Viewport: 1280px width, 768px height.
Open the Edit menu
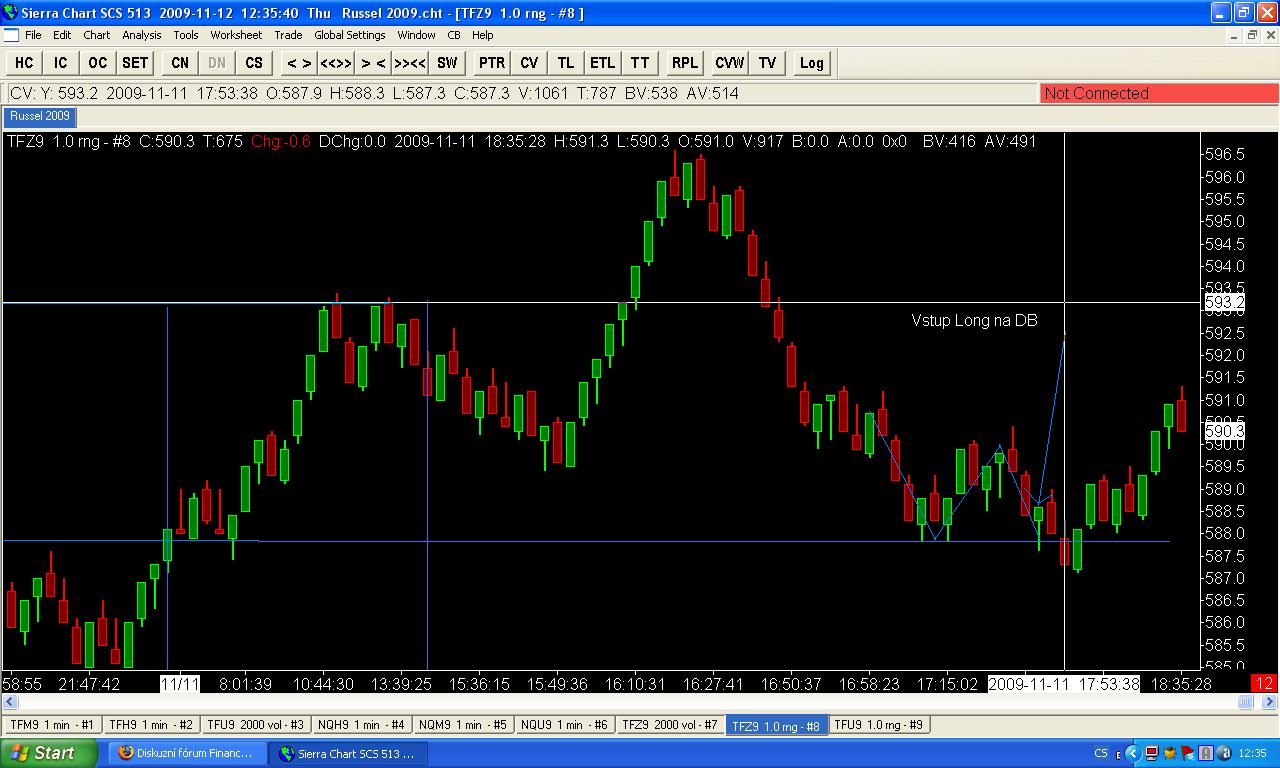(x=62, y=35)
